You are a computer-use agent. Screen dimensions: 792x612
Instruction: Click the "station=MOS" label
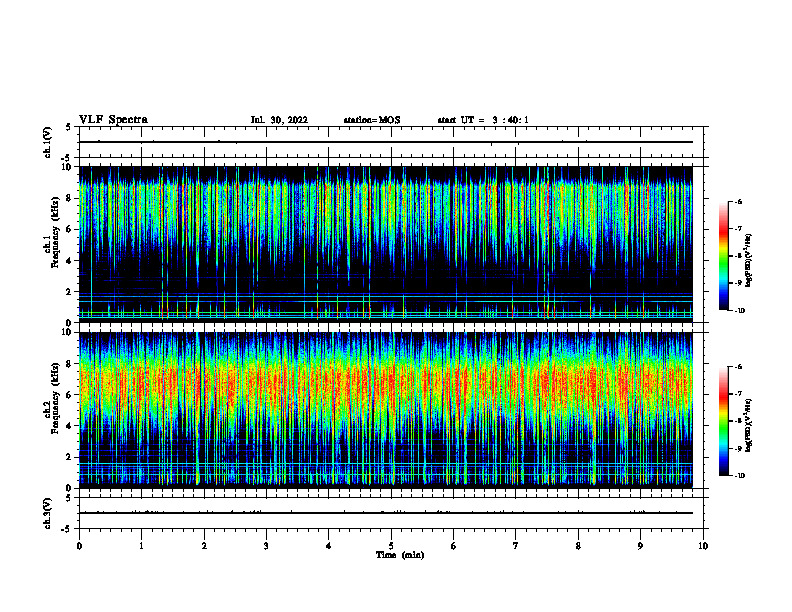[x=372, y=120]
